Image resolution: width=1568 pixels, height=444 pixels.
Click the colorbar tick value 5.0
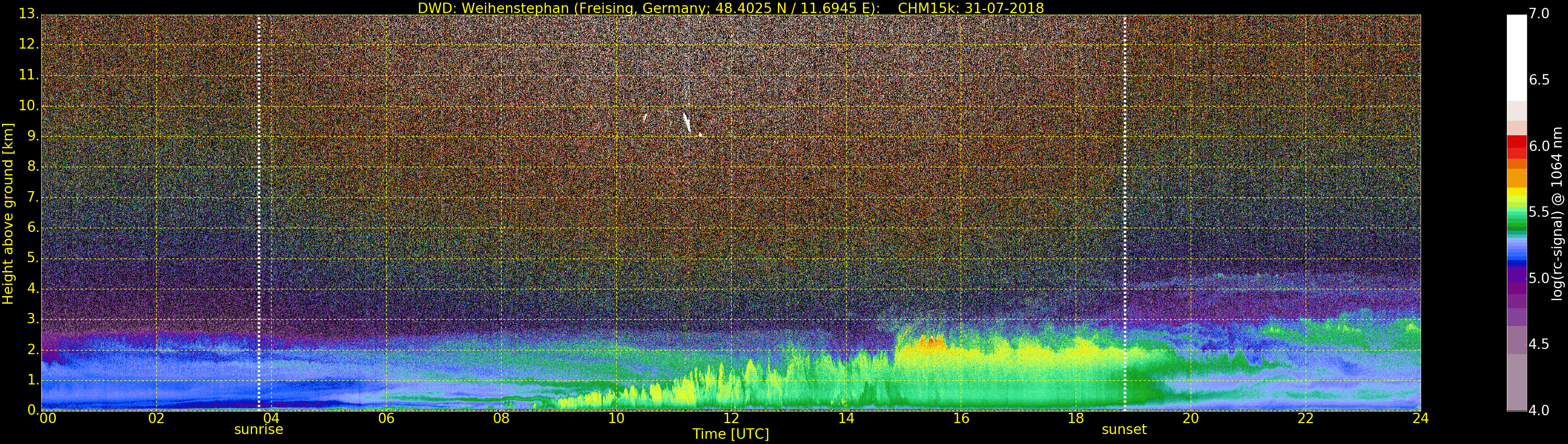pos(1539,278)
